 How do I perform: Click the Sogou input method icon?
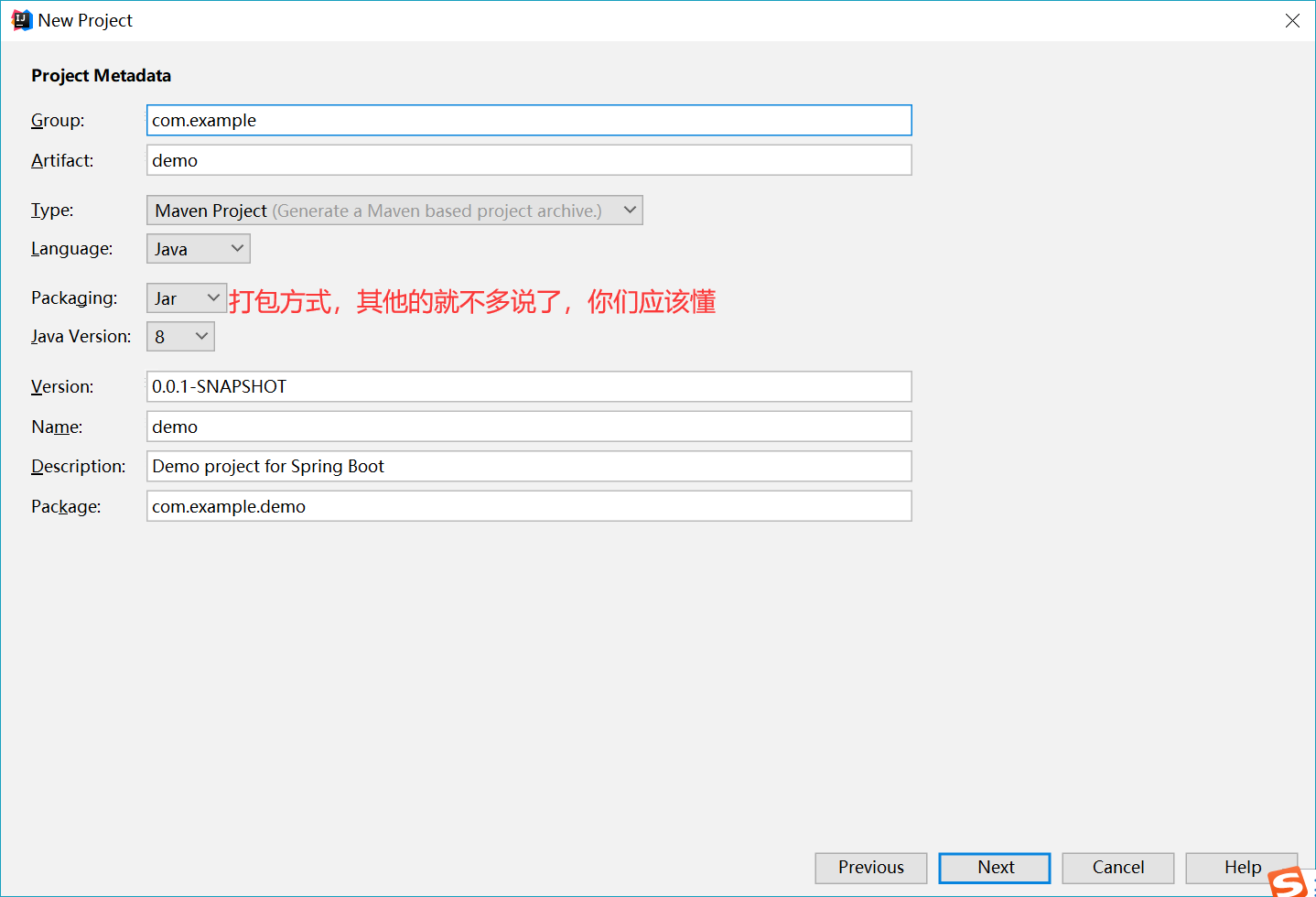(x=1289, y=883)
